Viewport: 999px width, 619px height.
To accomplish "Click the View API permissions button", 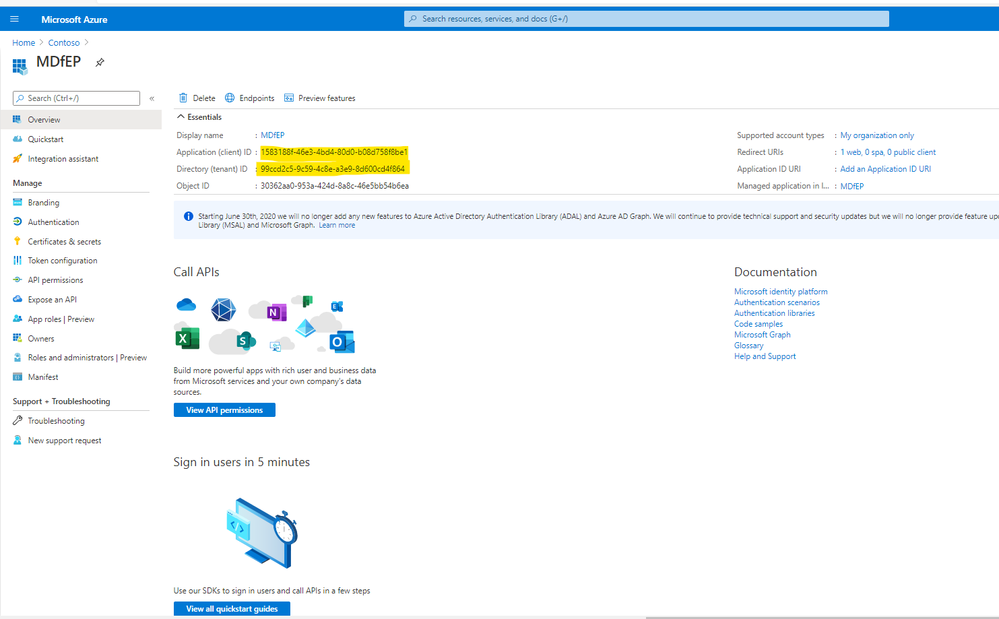I will click(x=224, y=410).
